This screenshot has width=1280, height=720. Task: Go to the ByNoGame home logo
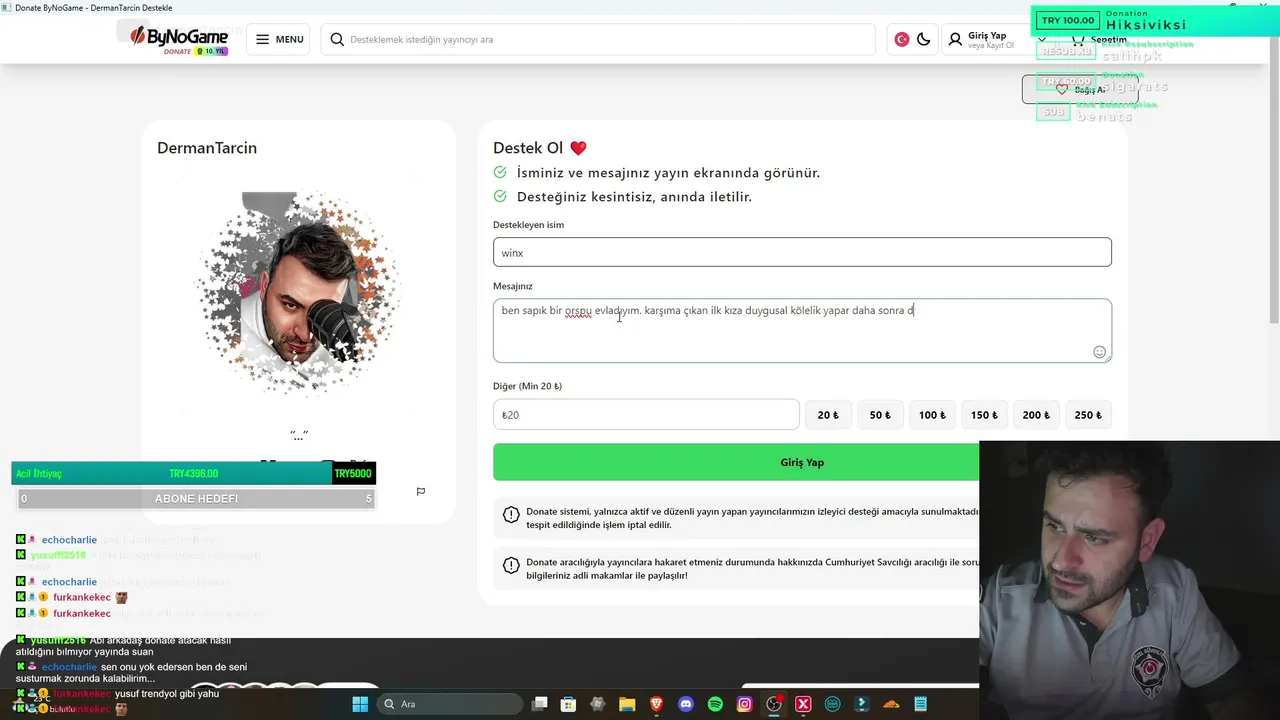[x=179, y=39]
